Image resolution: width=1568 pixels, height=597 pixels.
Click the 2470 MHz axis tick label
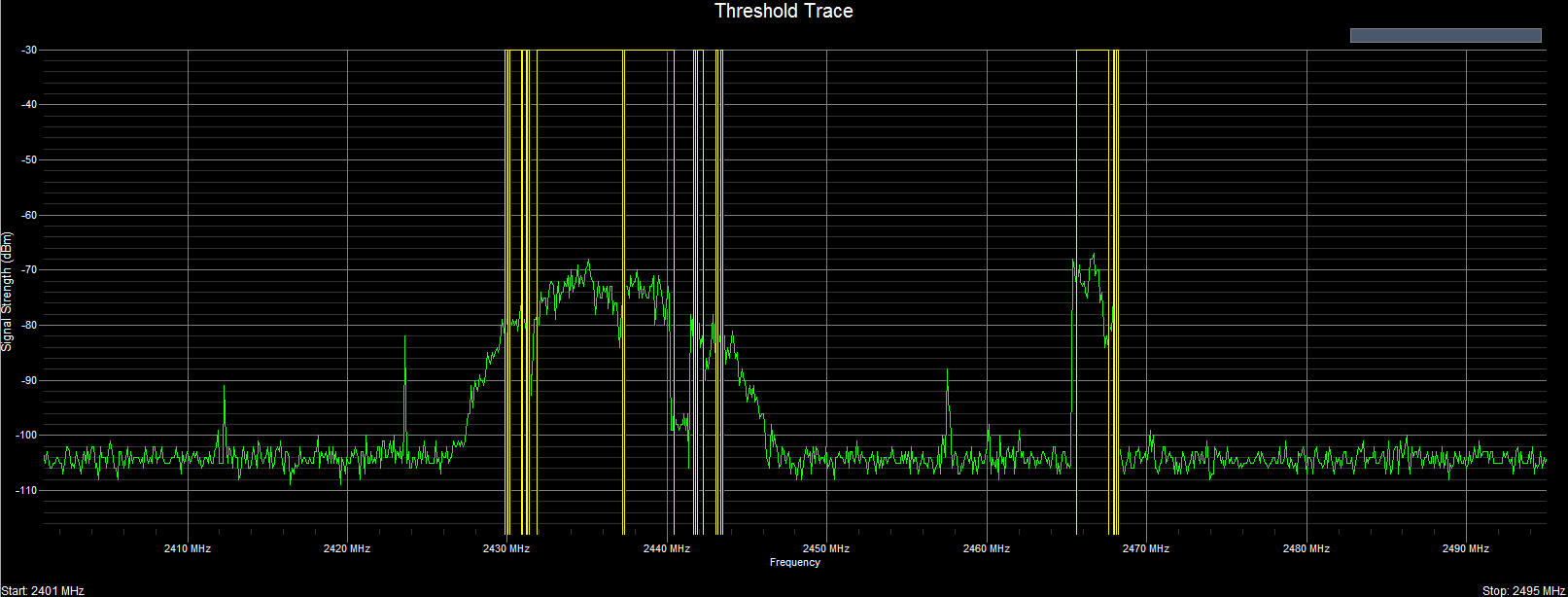click(1146, 548)
